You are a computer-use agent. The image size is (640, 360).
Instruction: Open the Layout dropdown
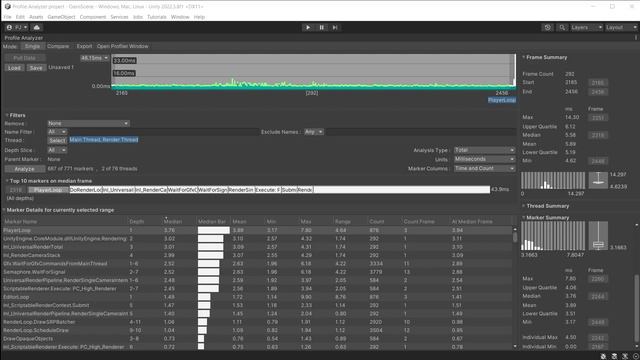point(620,27)
